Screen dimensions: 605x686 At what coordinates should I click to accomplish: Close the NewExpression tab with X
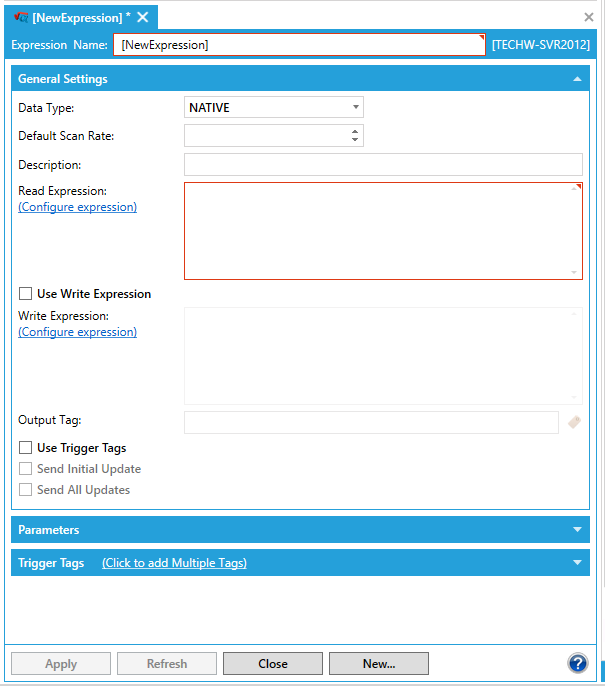click(x=143, y=17)
